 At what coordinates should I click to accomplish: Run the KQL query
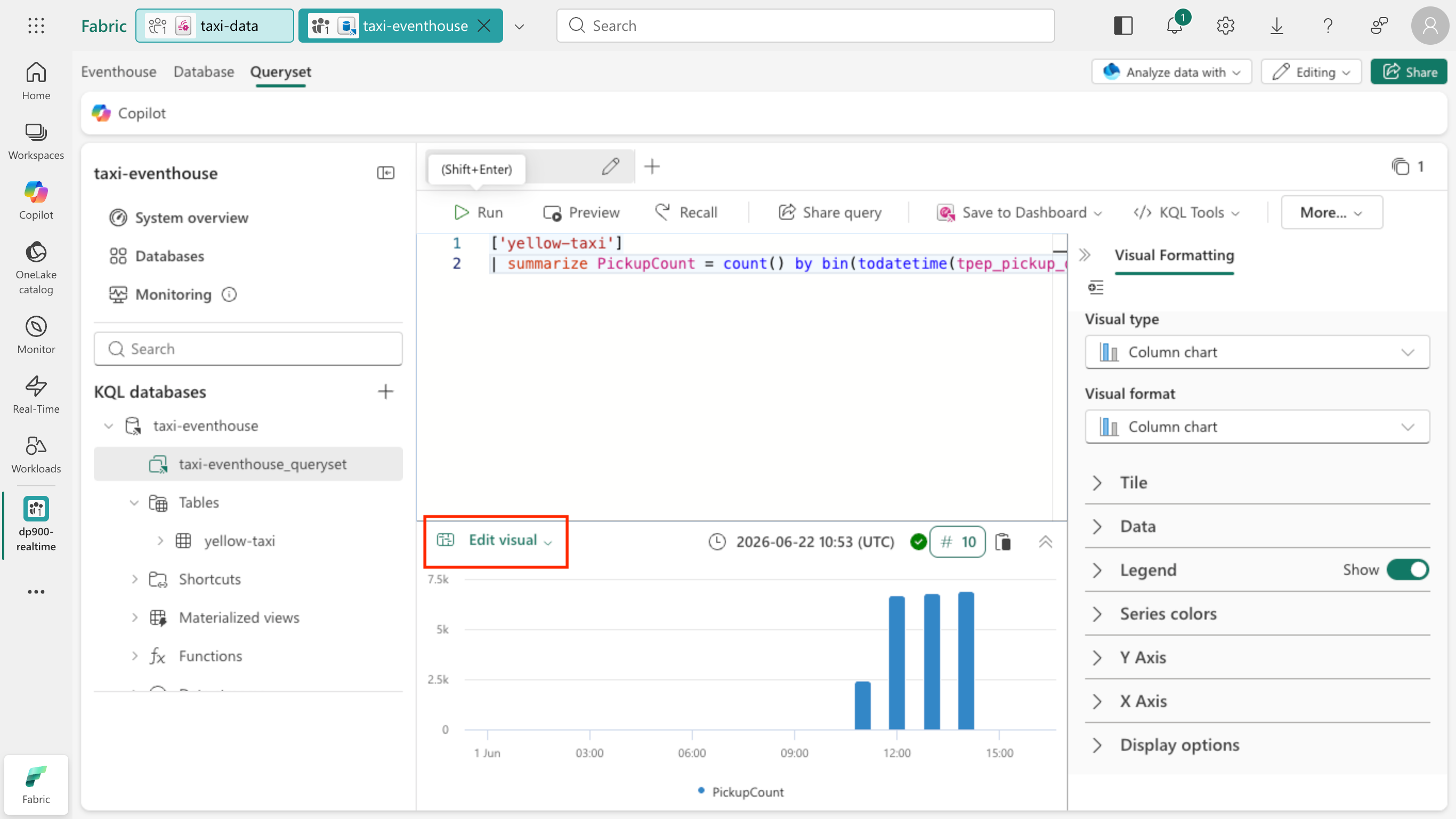coord(478,212)
